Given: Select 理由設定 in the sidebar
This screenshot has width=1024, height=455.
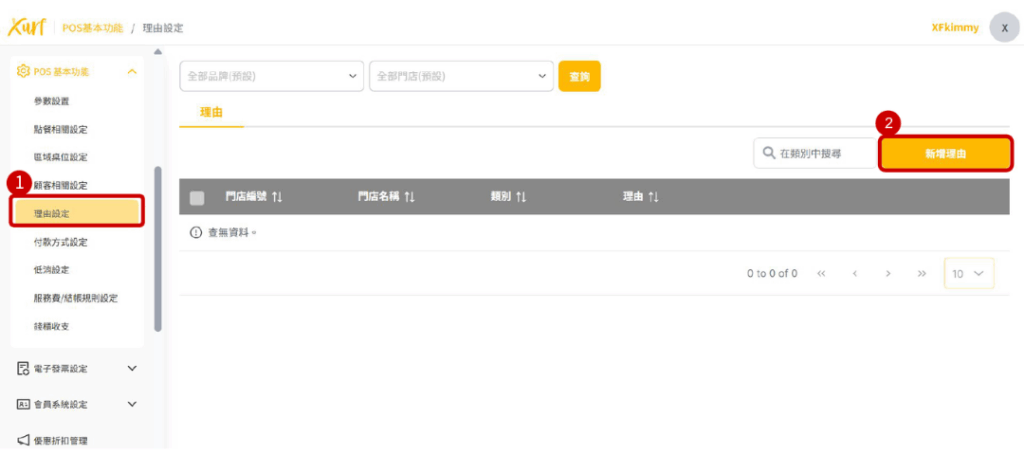Looking at the screenshot, I should point(77,213).
